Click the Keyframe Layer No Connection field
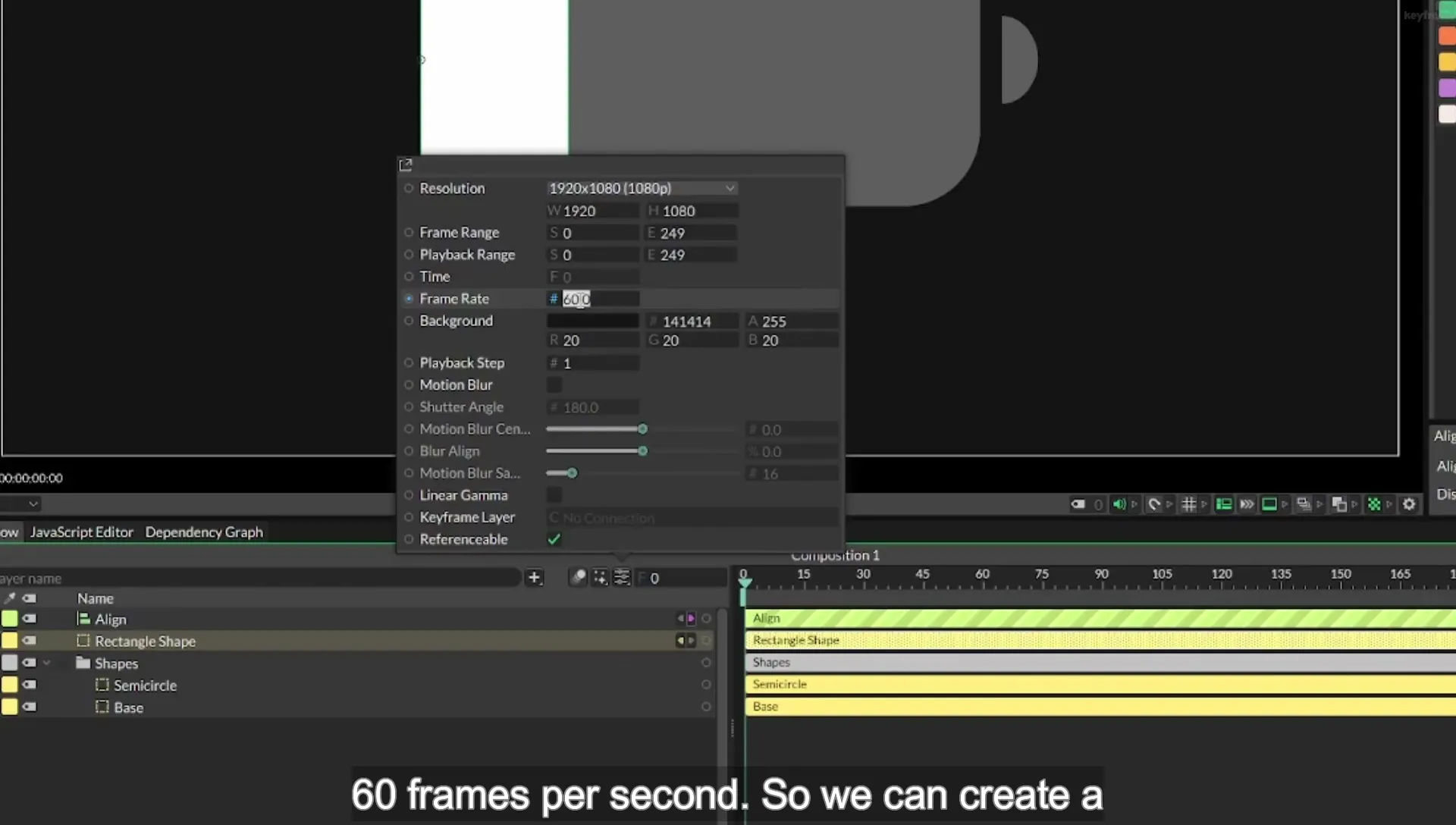This screenshot has height=825, width=1456. 692,518
